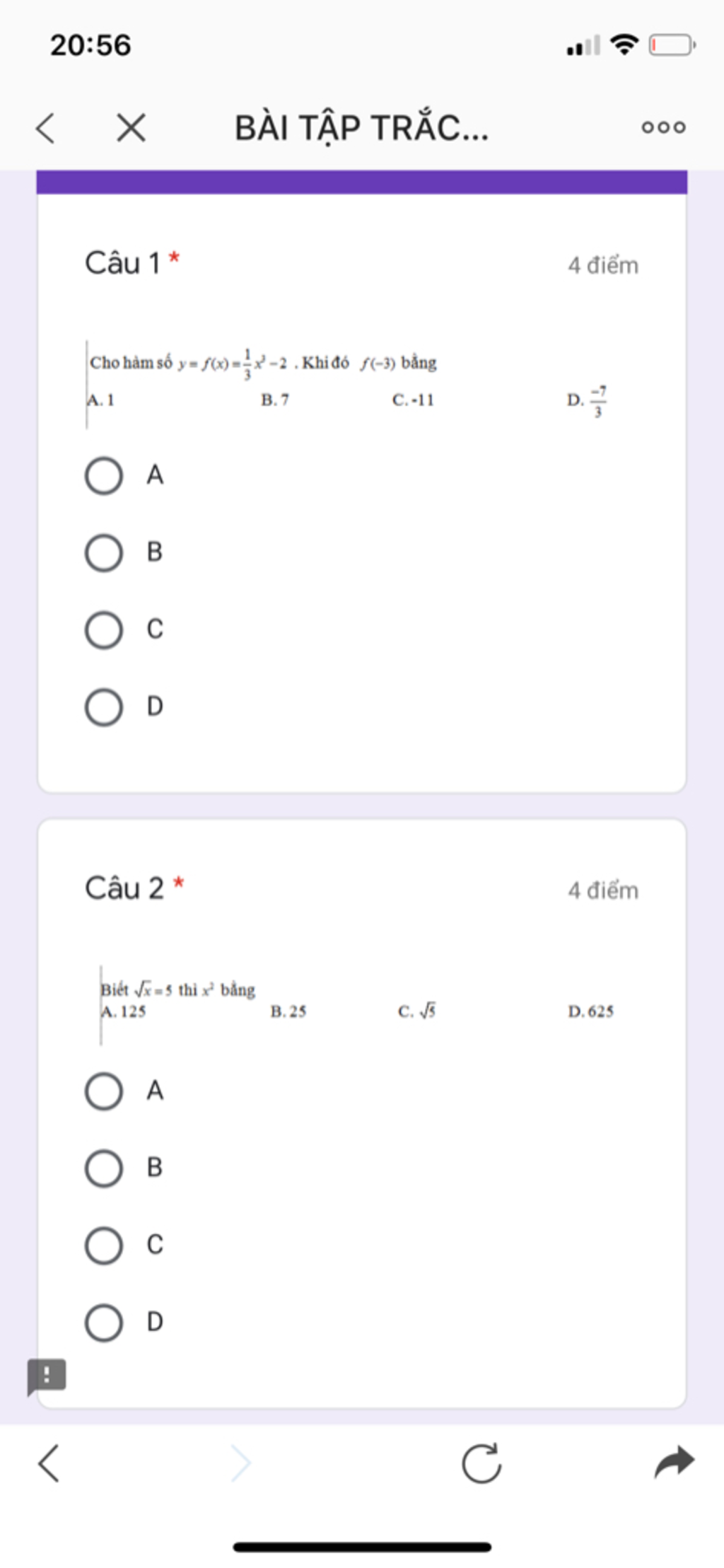Go back using bottom toolbar left arrow
This screenshot has width=724, height=1568.
[x=48, y=1463]
